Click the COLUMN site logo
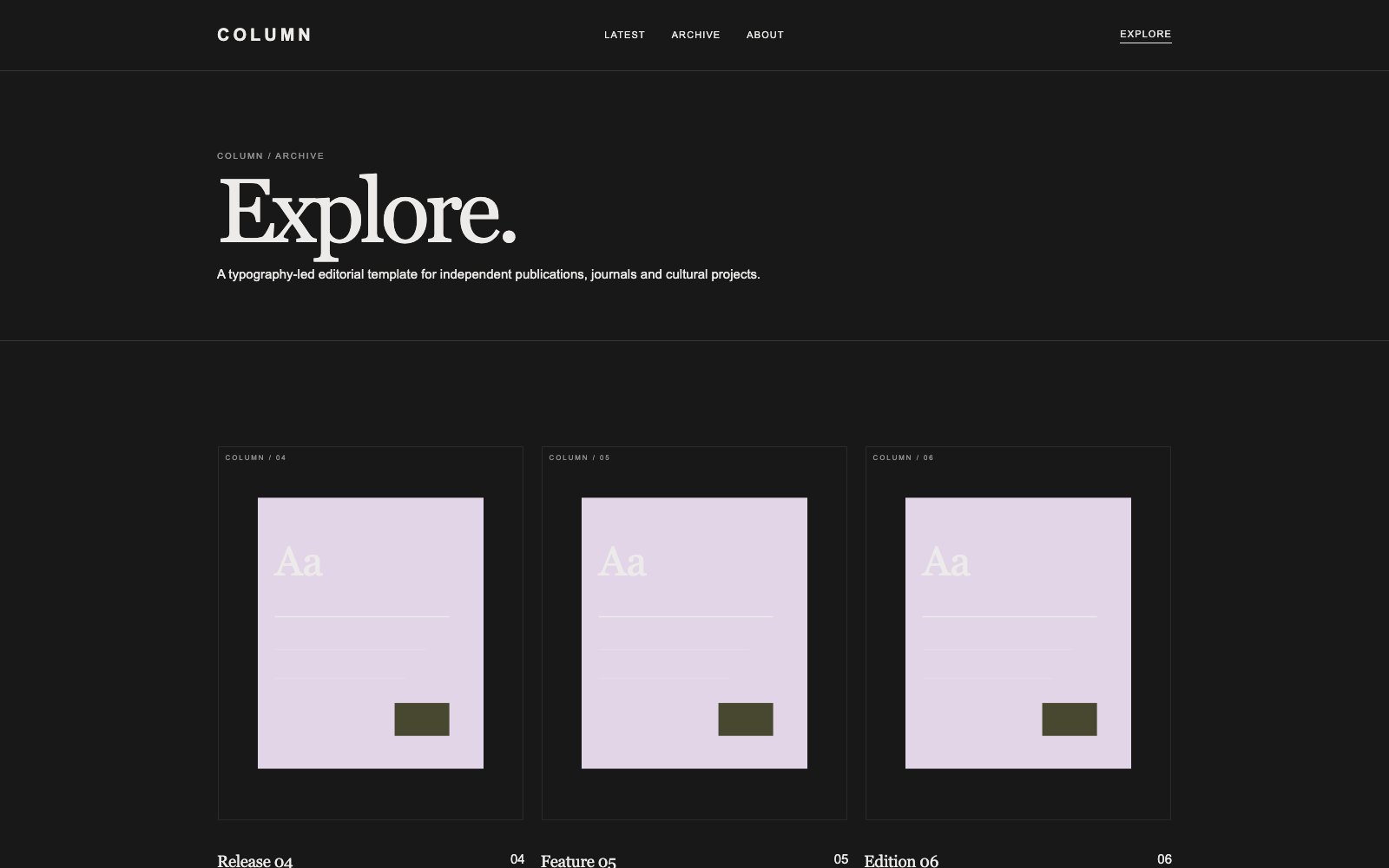Screen dimensions: 1389x868 (x=264, y=35)
